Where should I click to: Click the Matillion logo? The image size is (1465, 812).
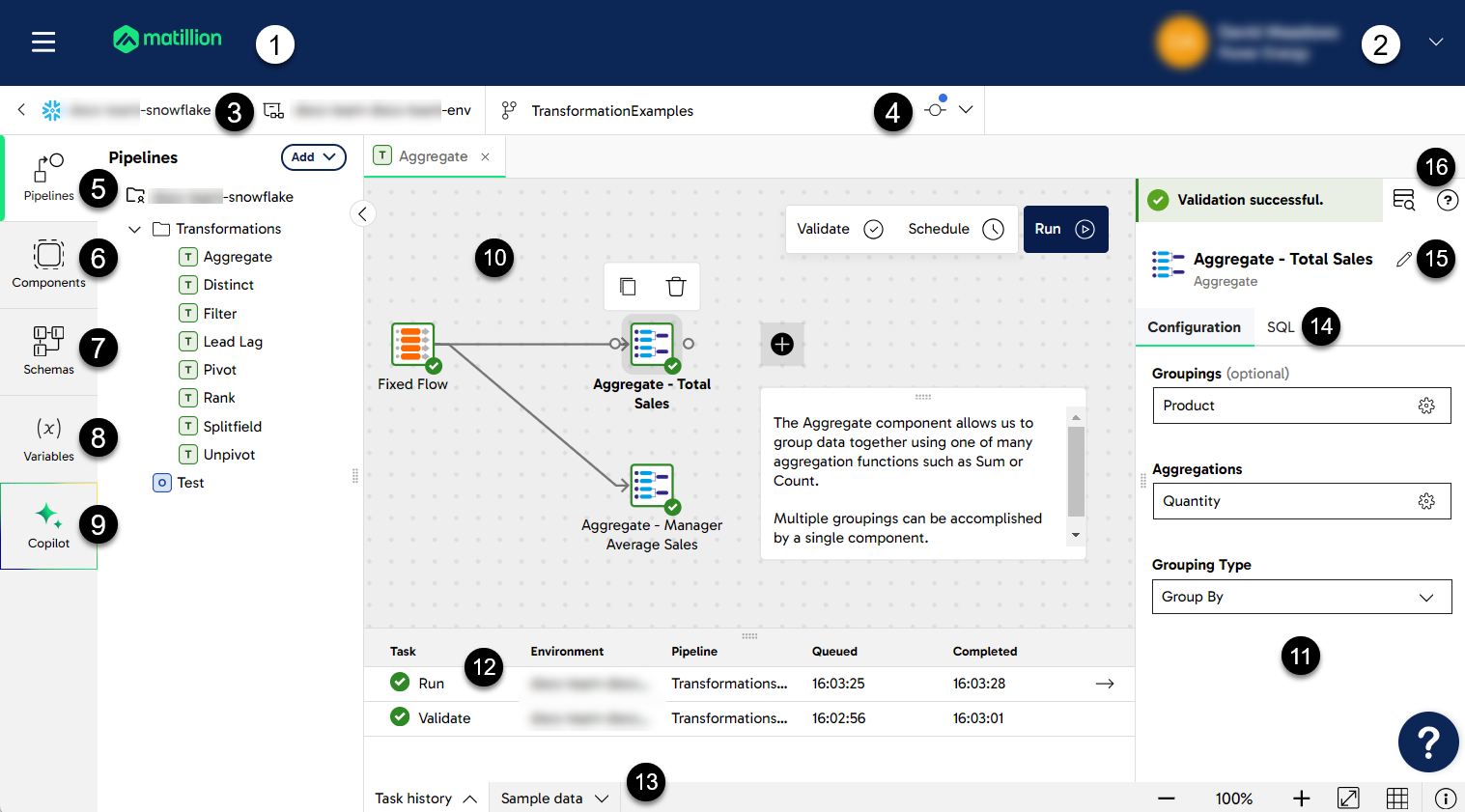(x=167, y=39)
